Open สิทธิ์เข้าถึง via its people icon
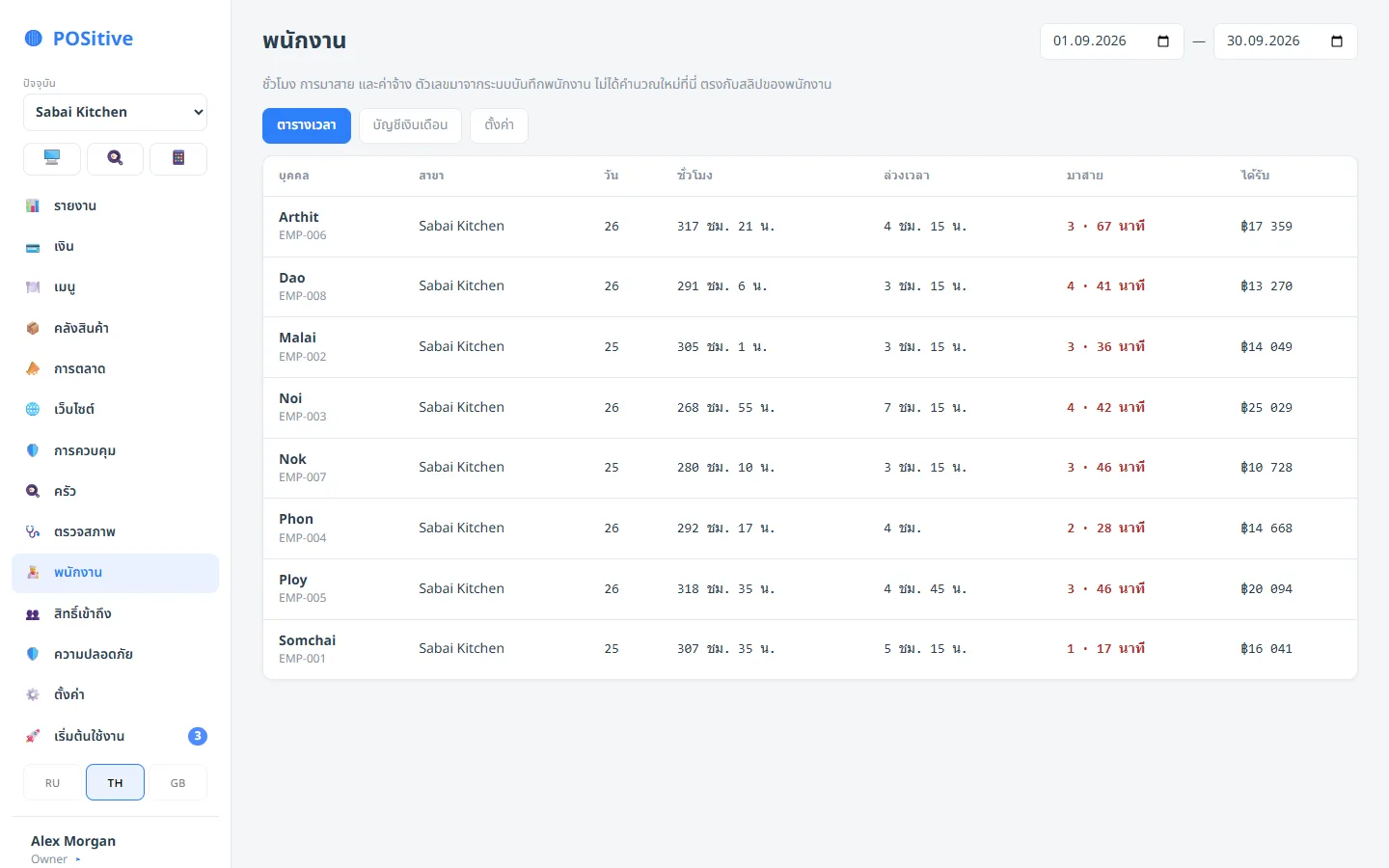This screenshot has height=868, width=1389. pyautogui.click(x=33, y=614)
